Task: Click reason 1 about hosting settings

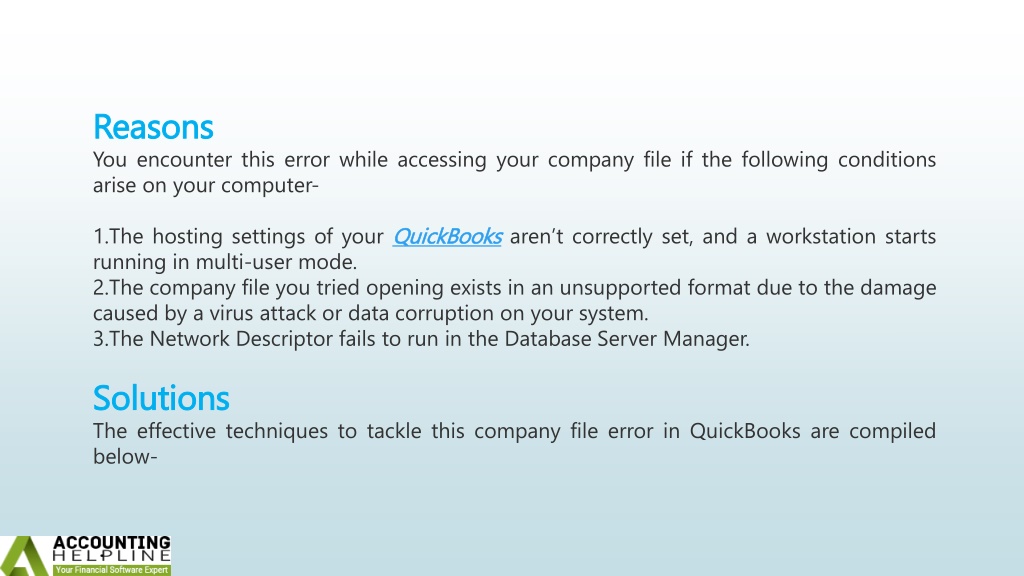Action: 515,249
